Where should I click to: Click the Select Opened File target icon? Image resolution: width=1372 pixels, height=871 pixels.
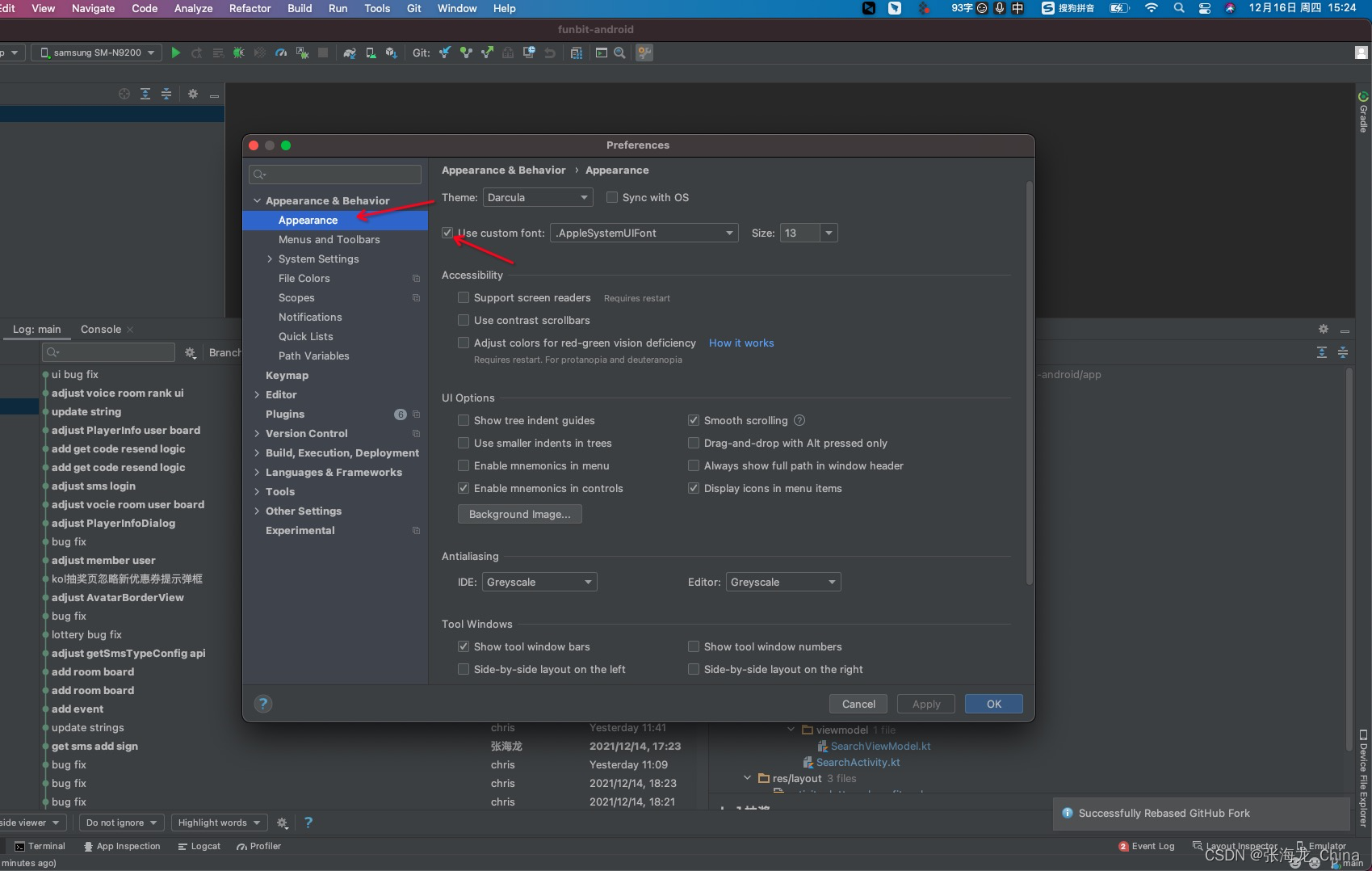[x=124, y=94]
